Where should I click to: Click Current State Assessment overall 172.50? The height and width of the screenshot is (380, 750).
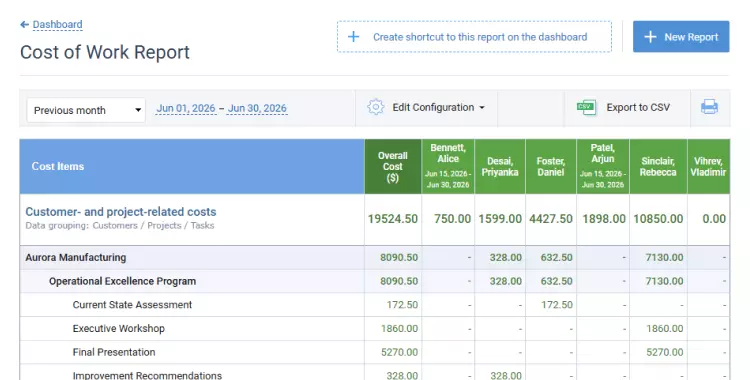pos(402,305)
